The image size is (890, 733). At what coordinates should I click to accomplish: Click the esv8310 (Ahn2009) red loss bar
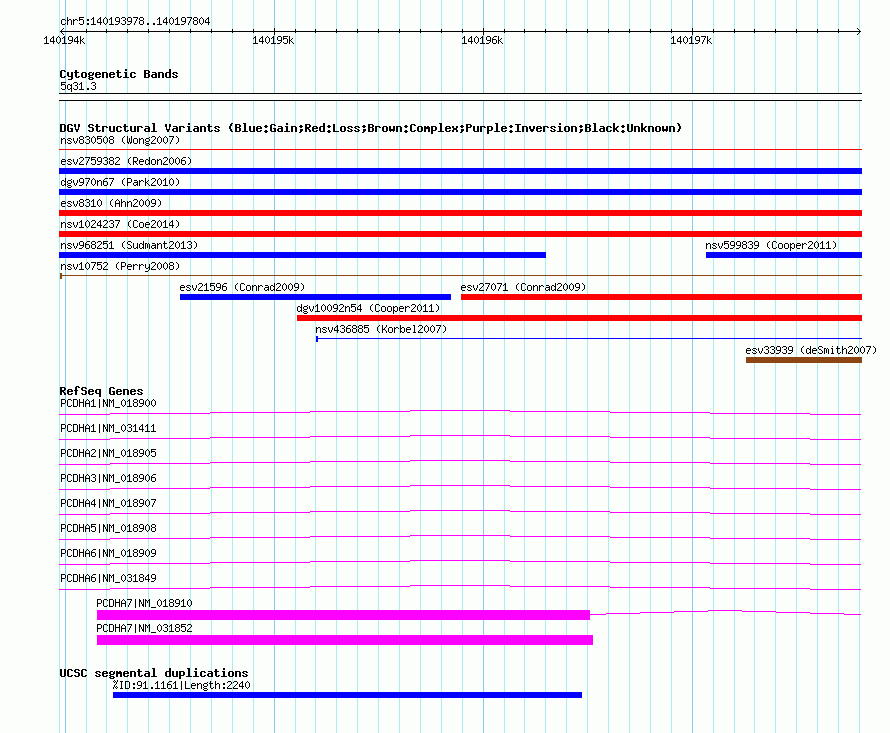460,213
